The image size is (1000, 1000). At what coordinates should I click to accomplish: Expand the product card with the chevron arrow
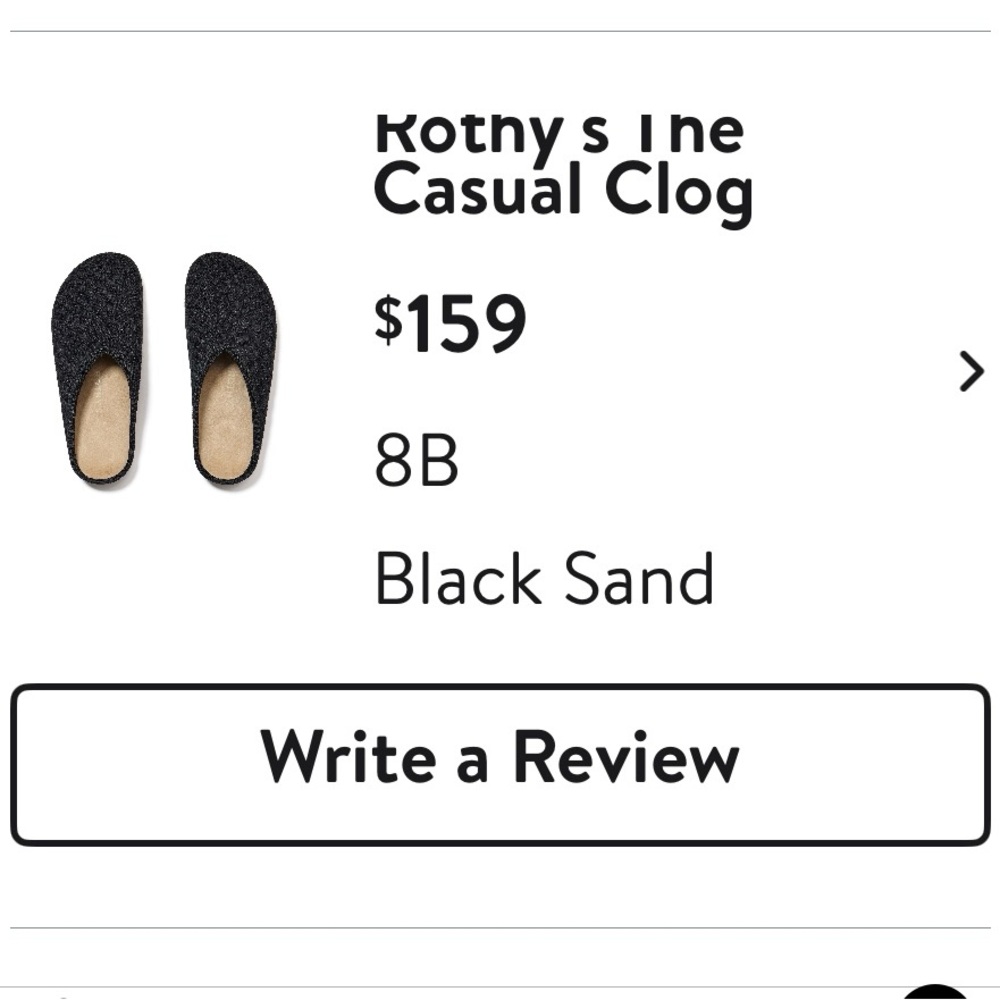tap(969, 372)
